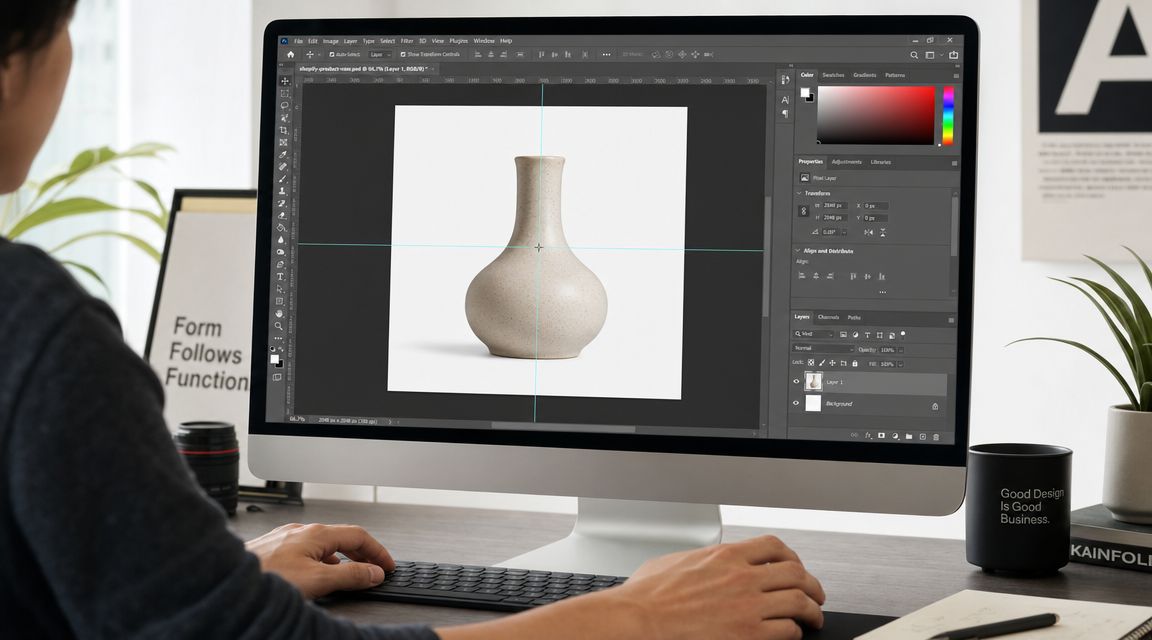Switch to the Libraries tab

pyautogui.click(x=881, y=162)
